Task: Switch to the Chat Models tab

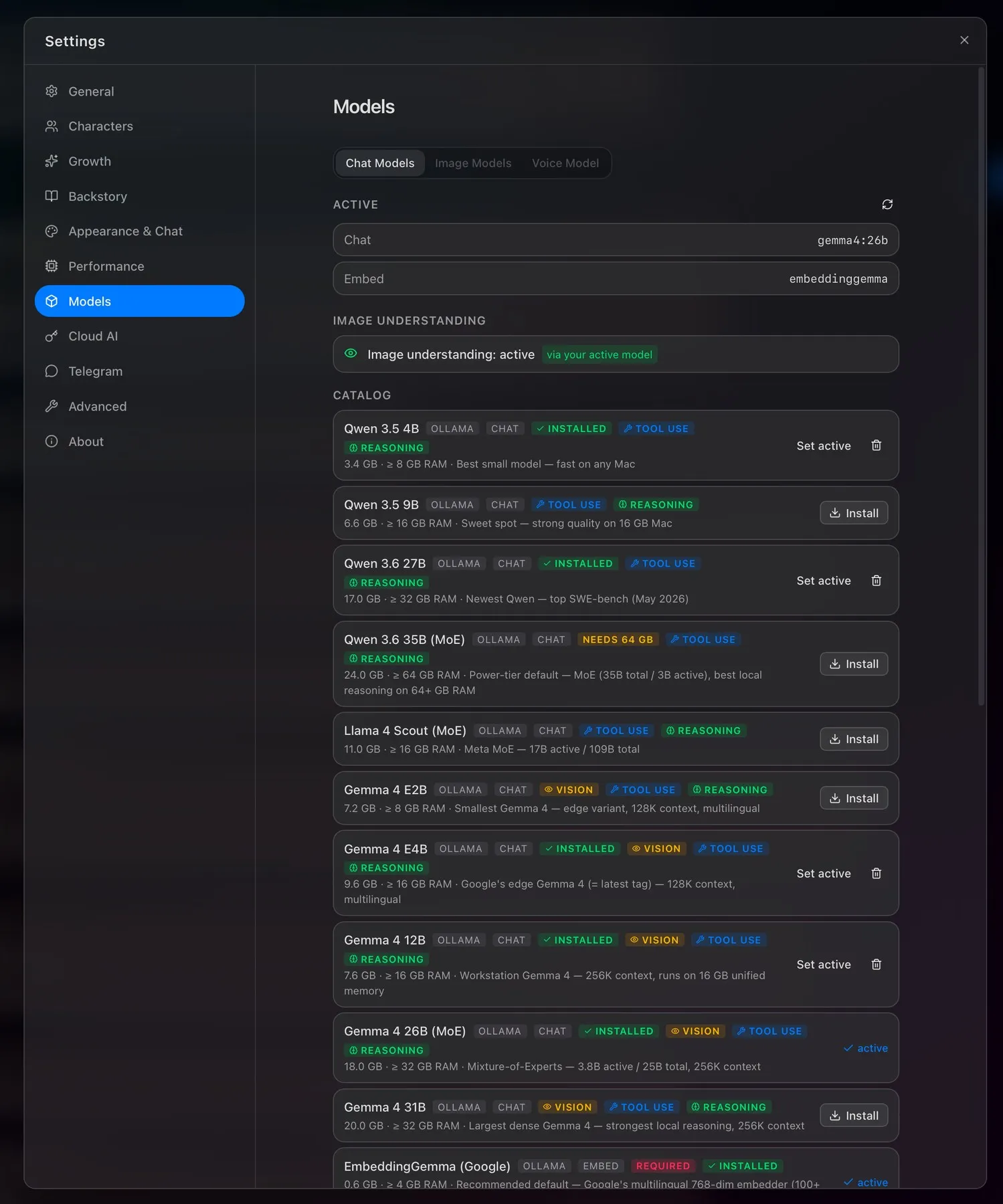Action: point(380,163)
